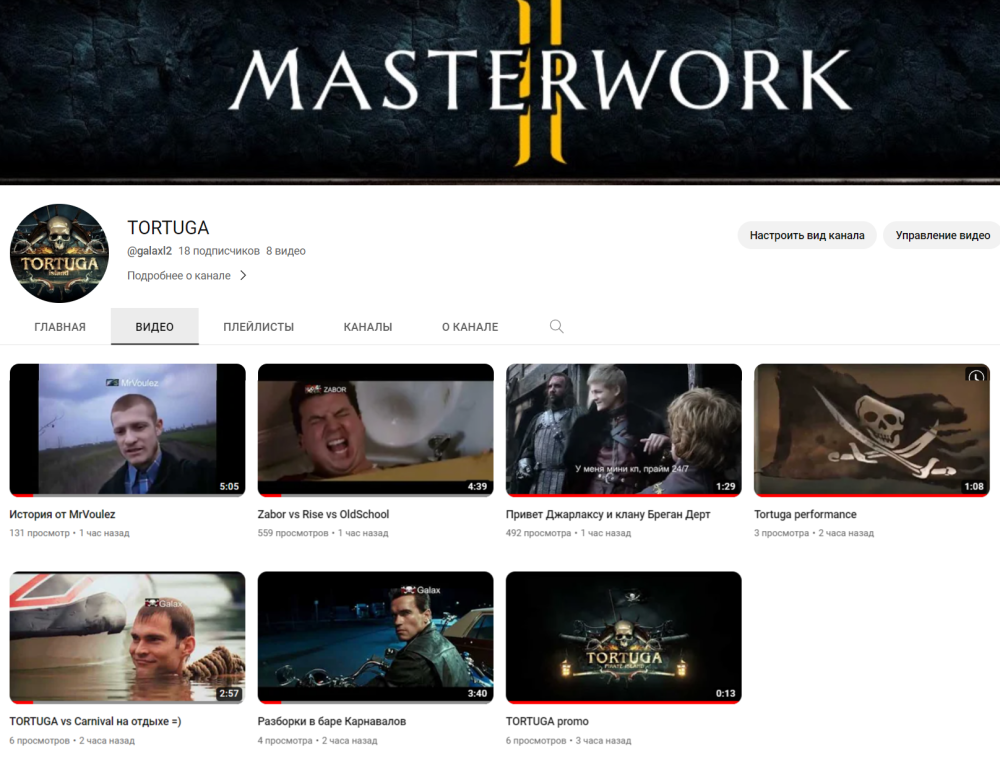Expand the 'Подробнее о канале' chevron
This screenshot has width=1000, height=759.
pos(243,276)
